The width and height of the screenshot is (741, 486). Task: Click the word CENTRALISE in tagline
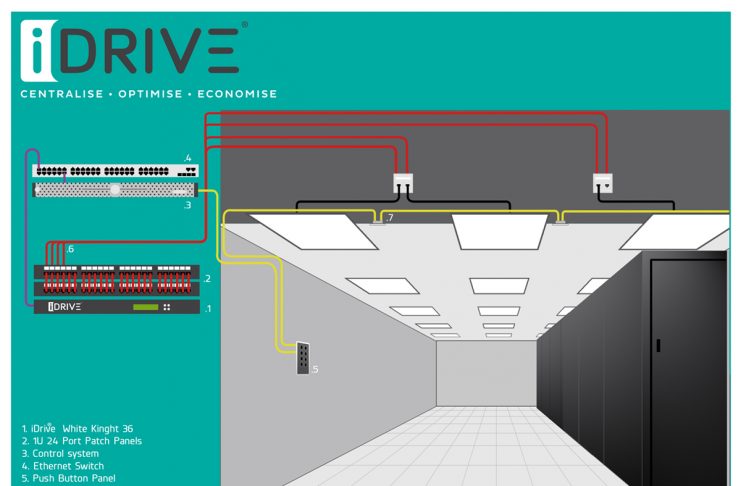(x=62, y=94)
